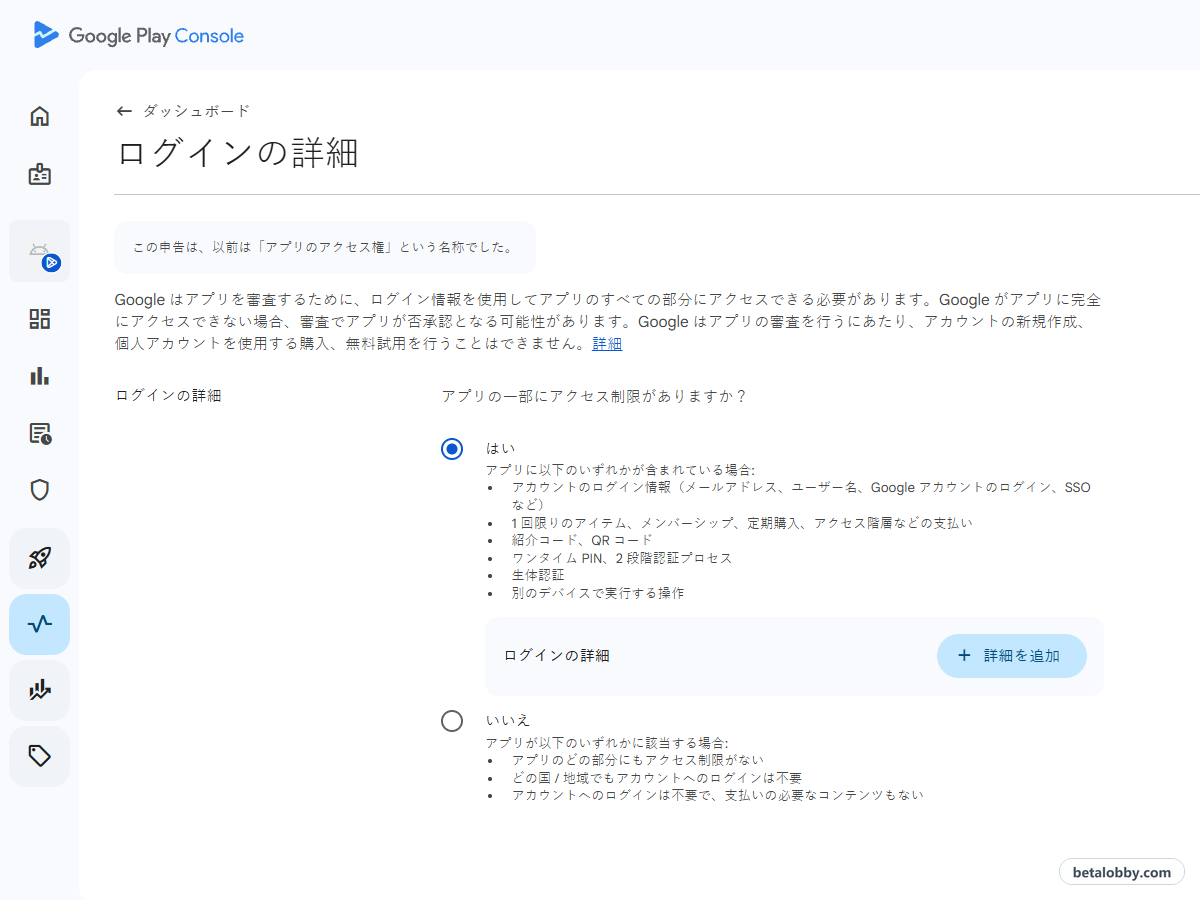Click the 詳細を追加 button
This screenshot has width=1200, height=900.
tap(1011, 656)
